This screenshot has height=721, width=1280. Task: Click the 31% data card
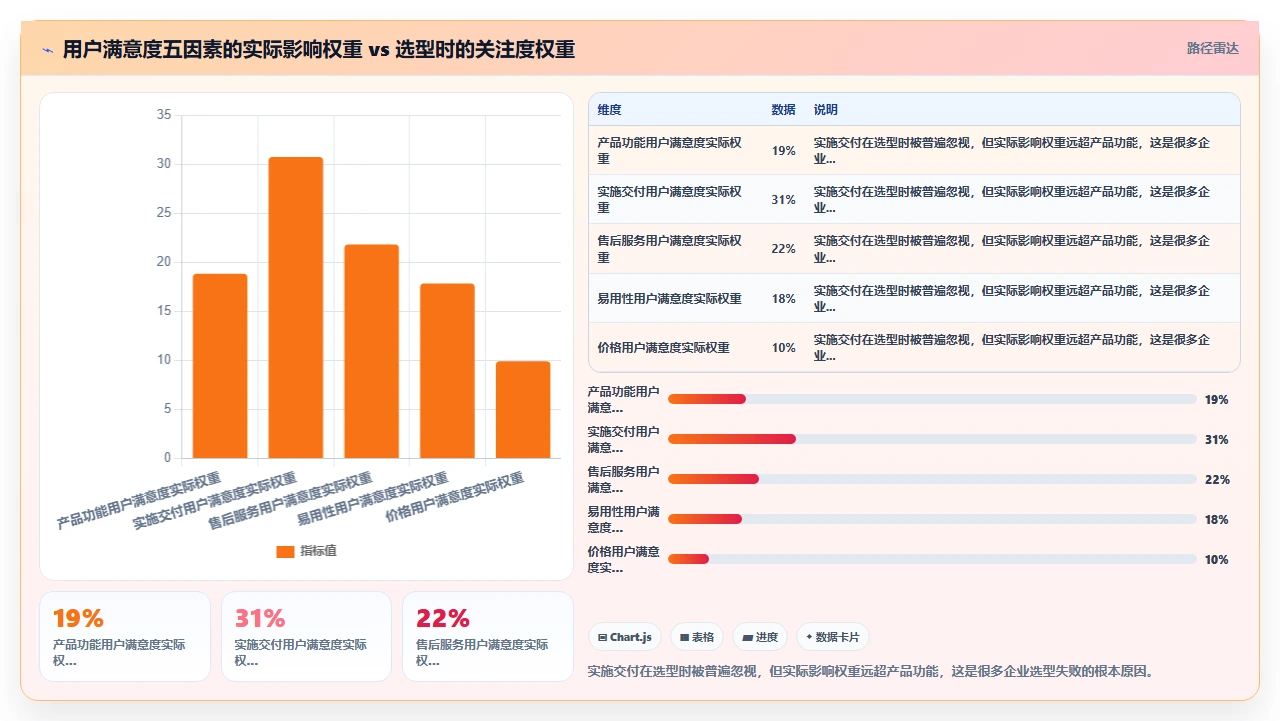point(306,636)
